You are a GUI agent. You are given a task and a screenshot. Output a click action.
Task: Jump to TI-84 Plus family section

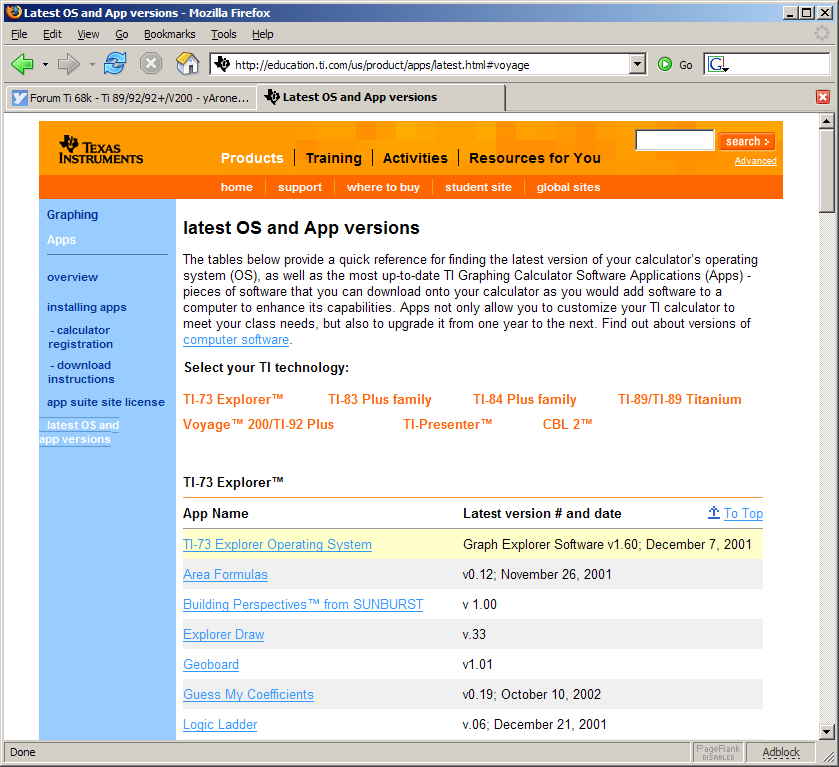(x=524, y=399)
